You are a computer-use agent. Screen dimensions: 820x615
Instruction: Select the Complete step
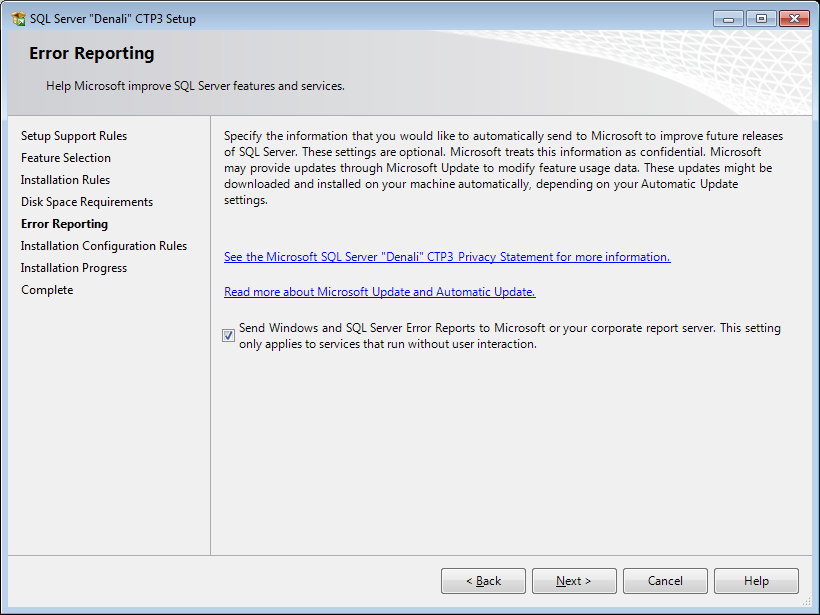(x=47, y=290)
